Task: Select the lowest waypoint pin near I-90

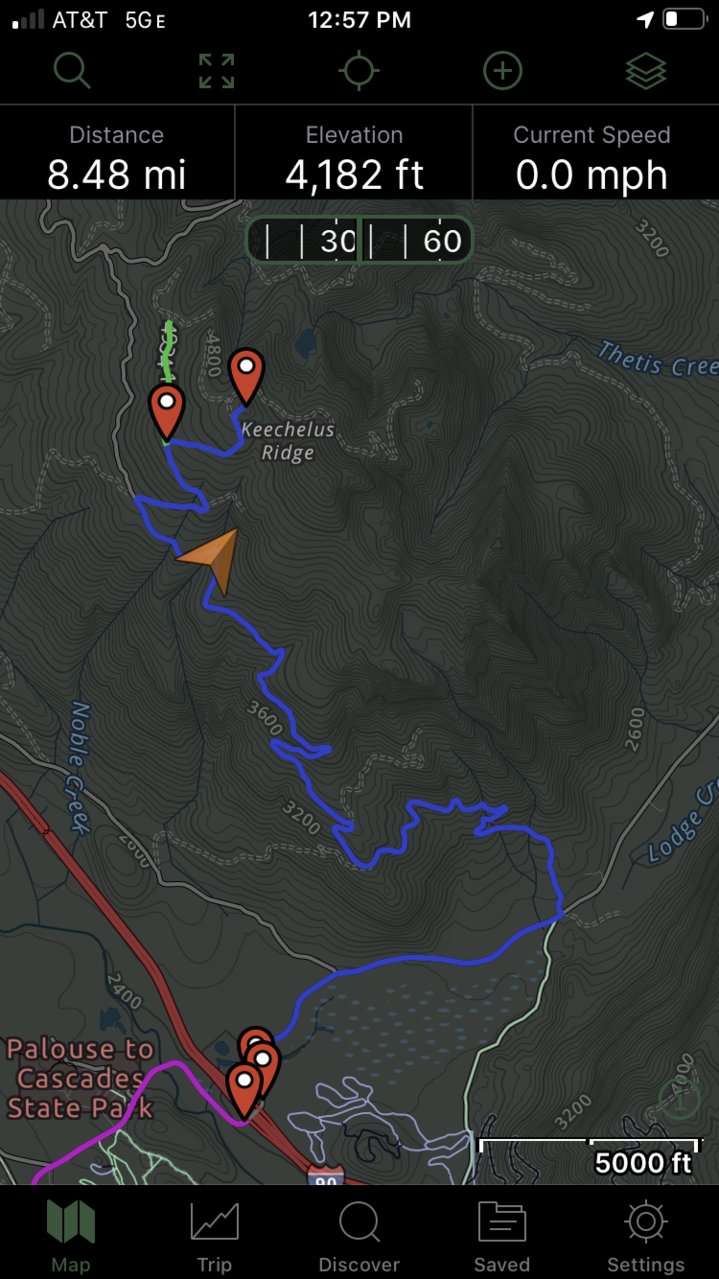Action: pos(244,1090)
